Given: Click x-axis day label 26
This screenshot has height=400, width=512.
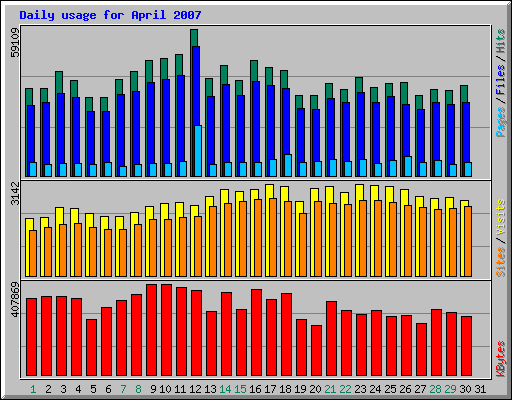Looking at the screenshot, I should [x=405, y=389].
